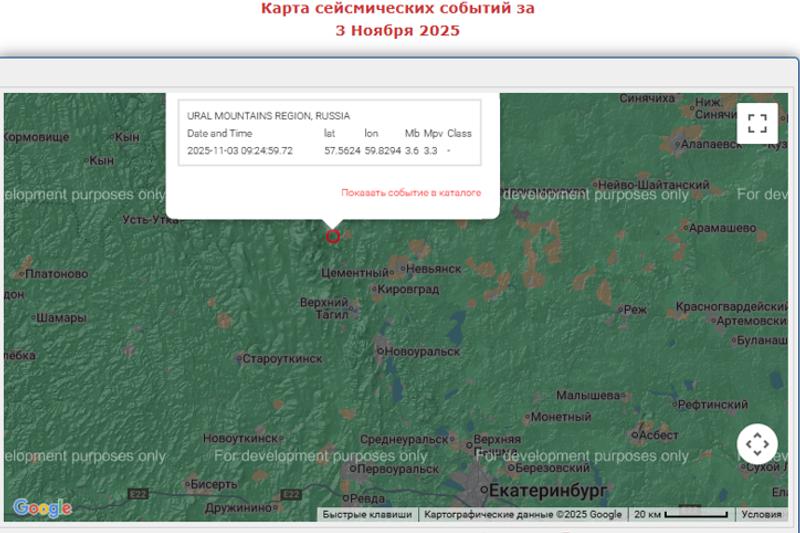Click the event time 2025-11-03 09:24:59.72

click(240, 150)
